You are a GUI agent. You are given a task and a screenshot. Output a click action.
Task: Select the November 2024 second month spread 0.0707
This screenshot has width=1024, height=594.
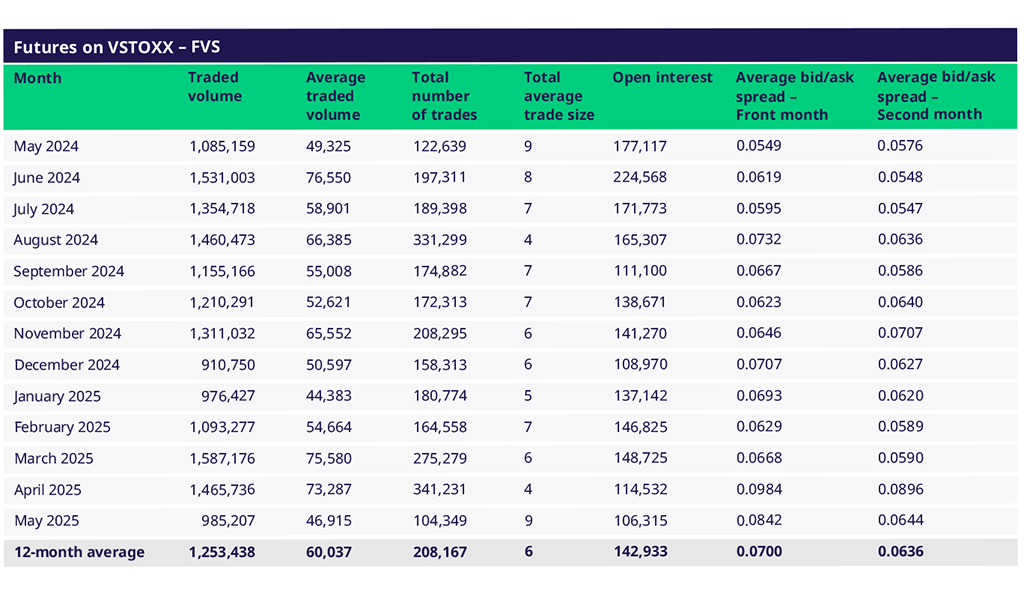pyautogui.click(x=900, y=333)
